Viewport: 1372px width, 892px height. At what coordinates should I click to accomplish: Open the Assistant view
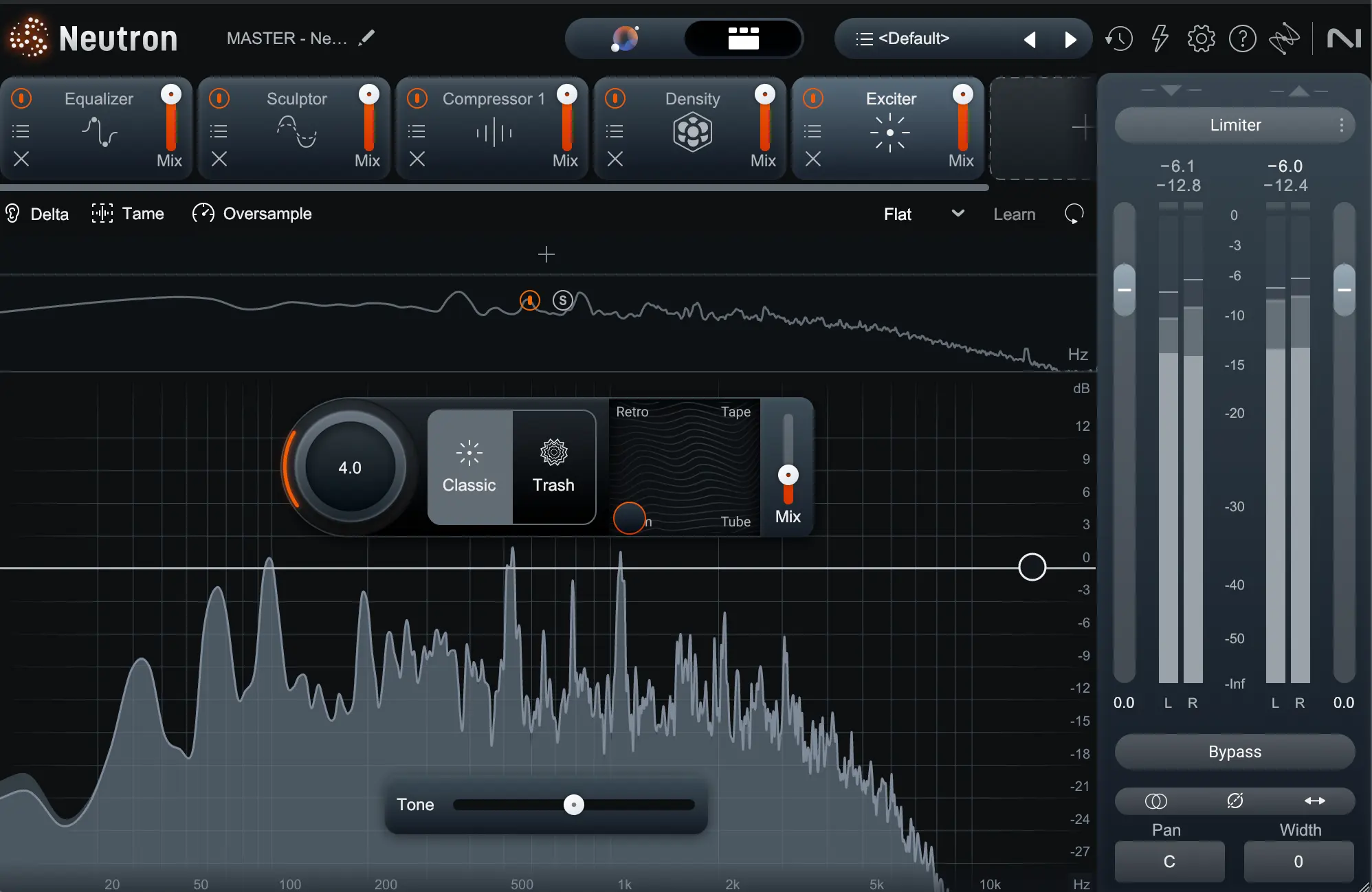pos(625,38)
